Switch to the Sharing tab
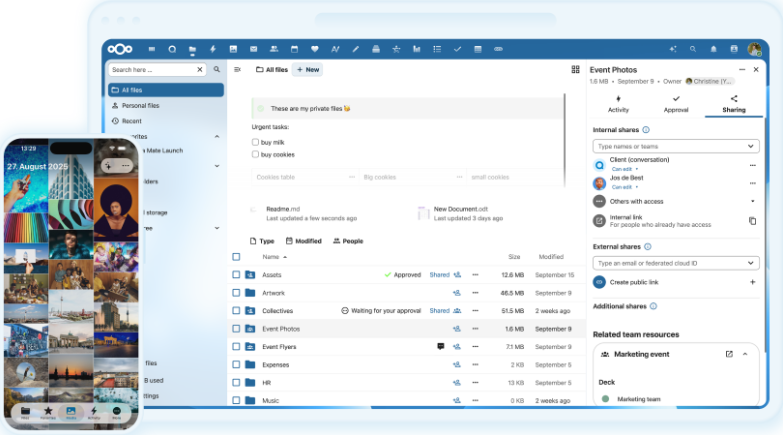This screenshot has width=783, height=435. (734, 104)
